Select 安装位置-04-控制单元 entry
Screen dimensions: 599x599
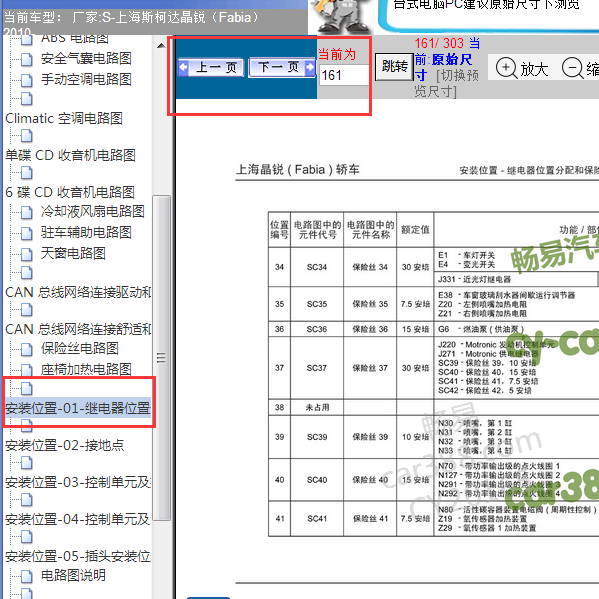tap(78, 519)
